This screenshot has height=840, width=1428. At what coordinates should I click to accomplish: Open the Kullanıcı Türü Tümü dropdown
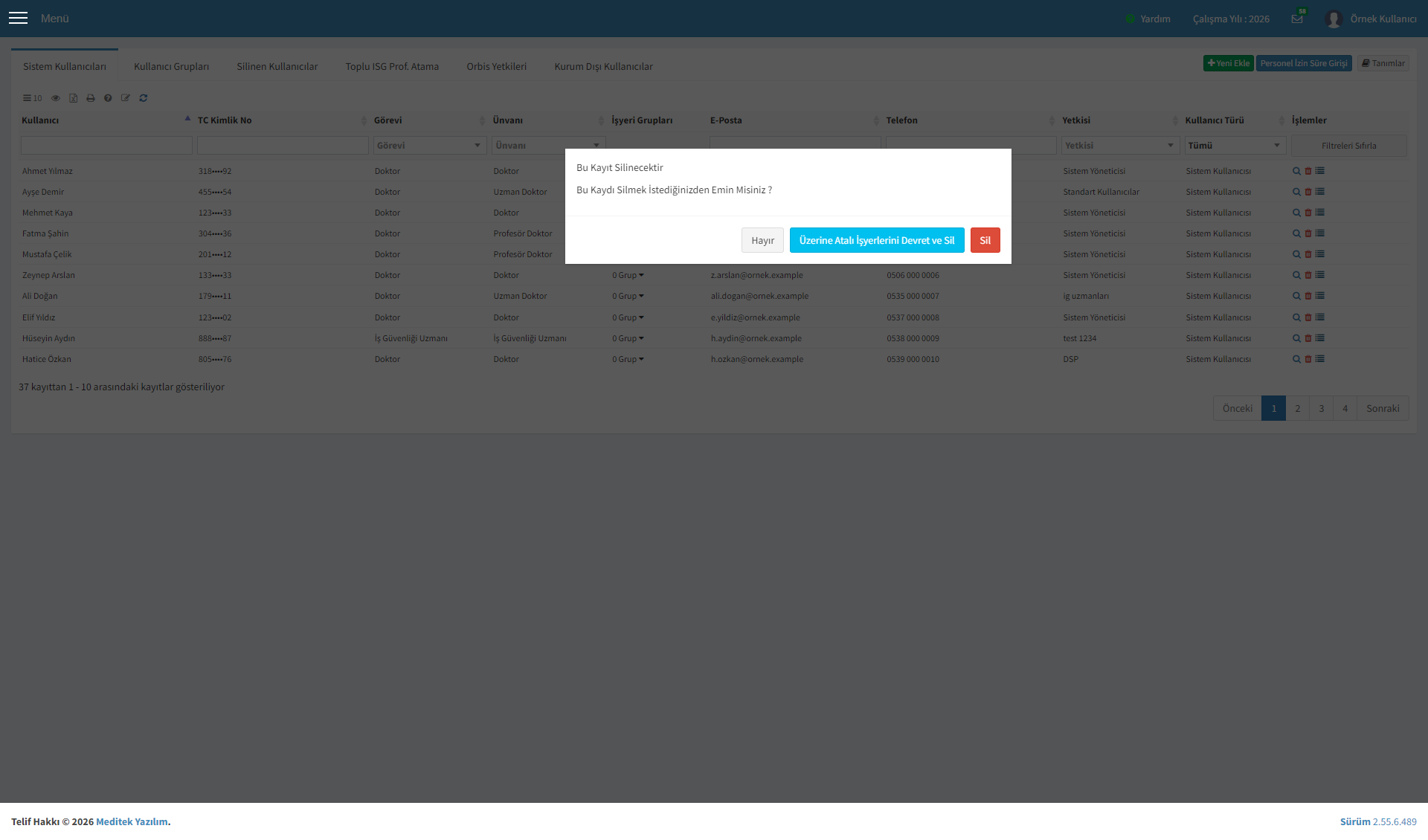pos(1235,146)
